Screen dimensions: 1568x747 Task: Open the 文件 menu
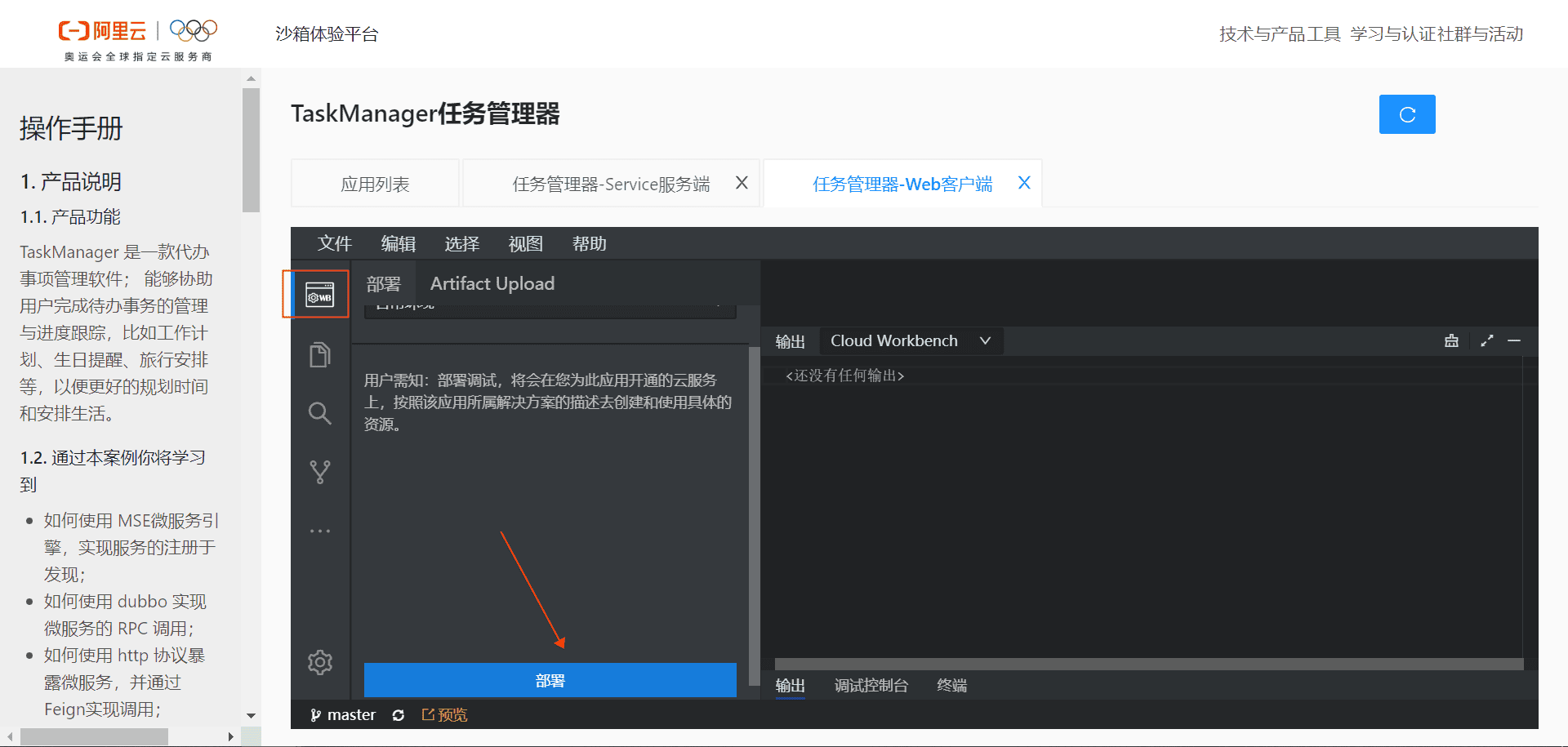(334, 243)
